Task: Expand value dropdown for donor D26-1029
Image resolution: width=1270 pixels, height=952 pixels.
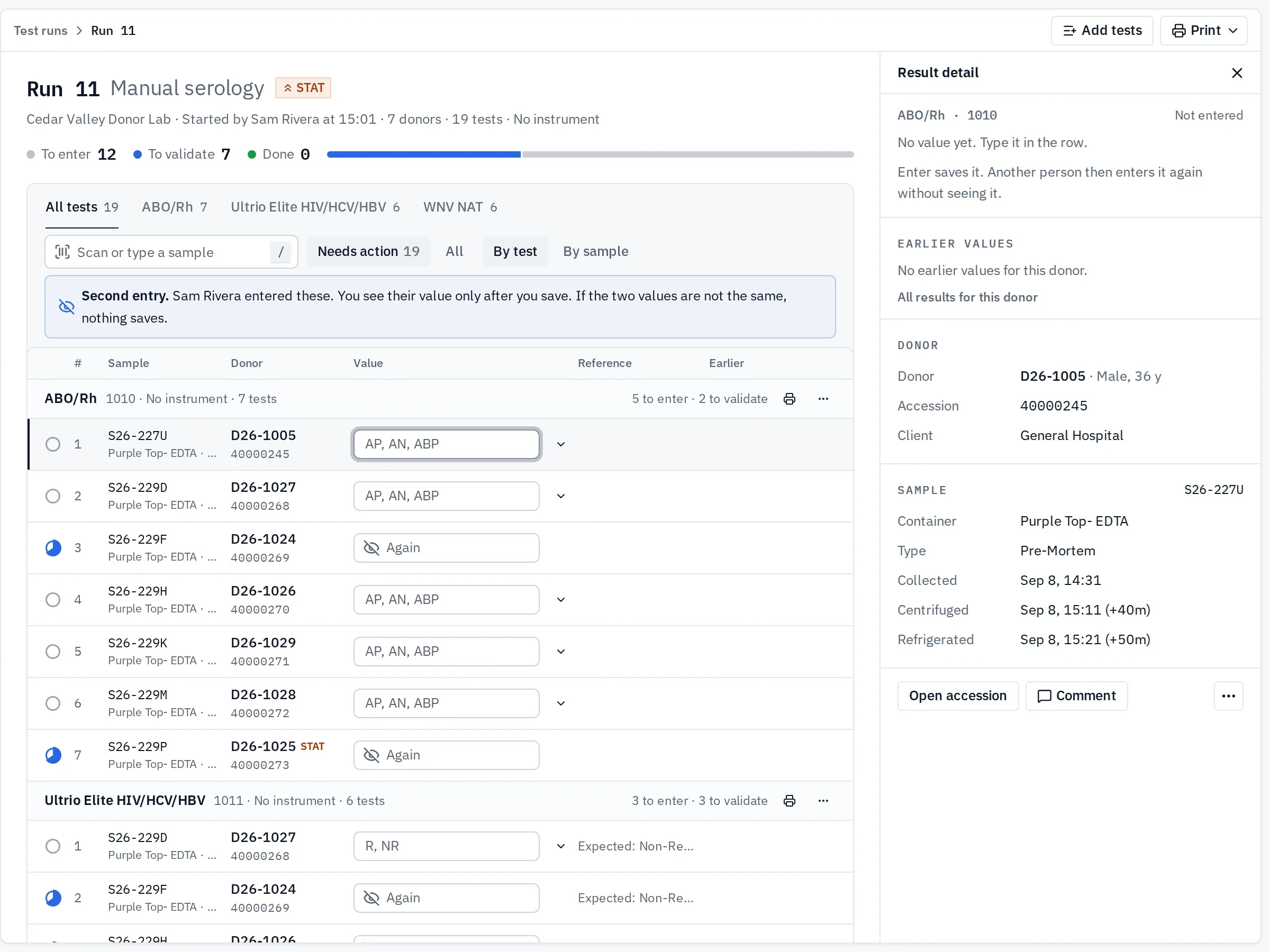Action: [561, 651]
